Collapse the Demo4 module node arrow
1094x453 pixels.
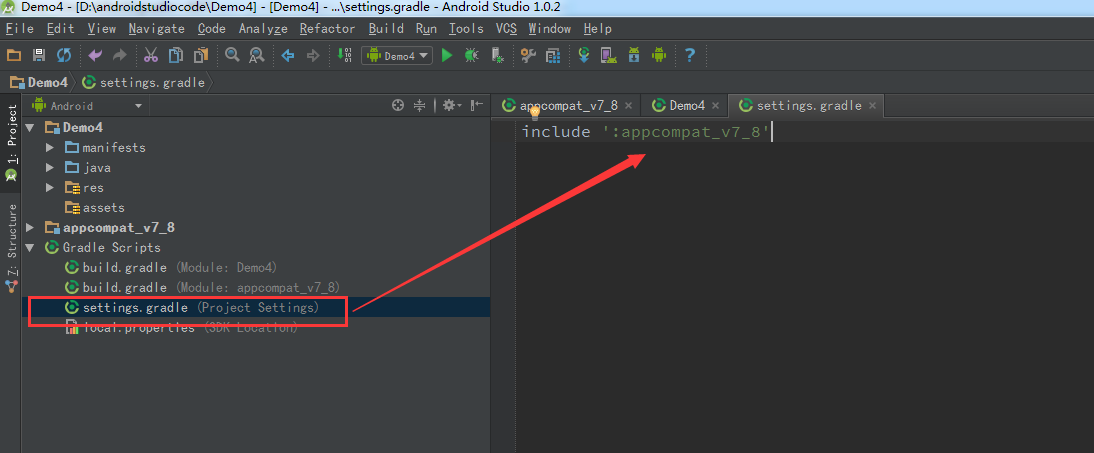click(x=29, y=128)
